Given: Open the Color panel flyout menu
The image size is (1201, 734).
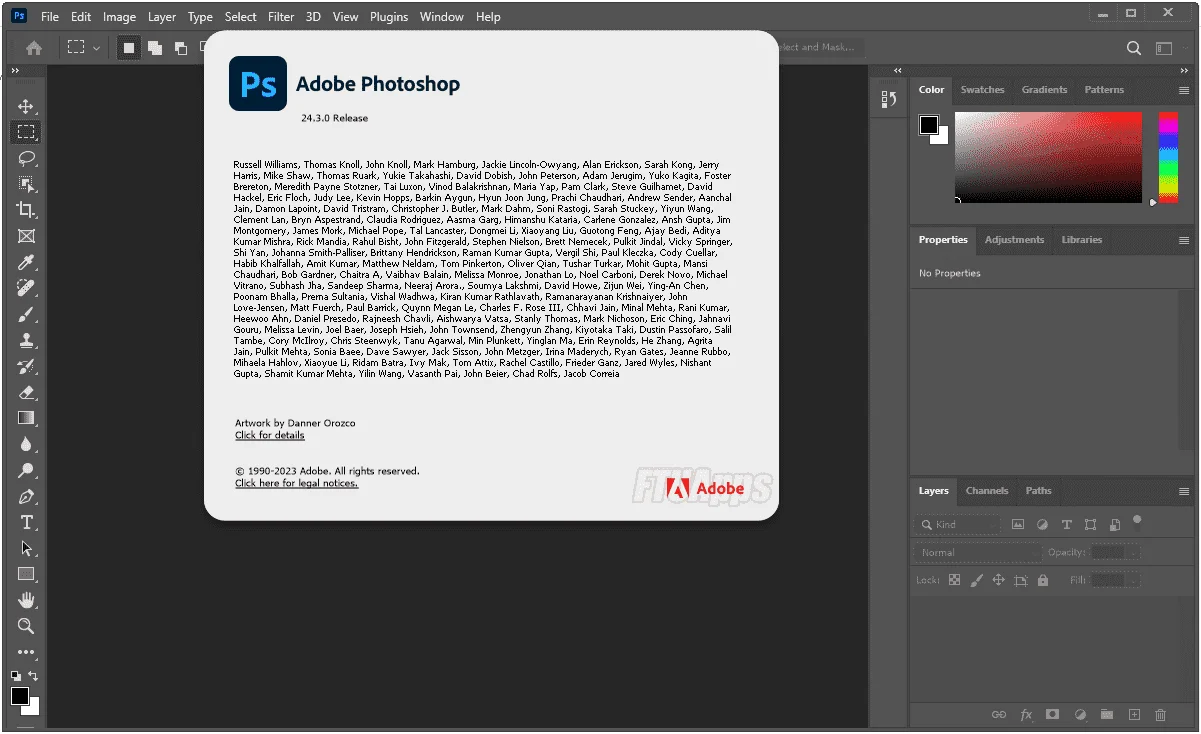Looking at the screenshot, I should point(1184,90).
